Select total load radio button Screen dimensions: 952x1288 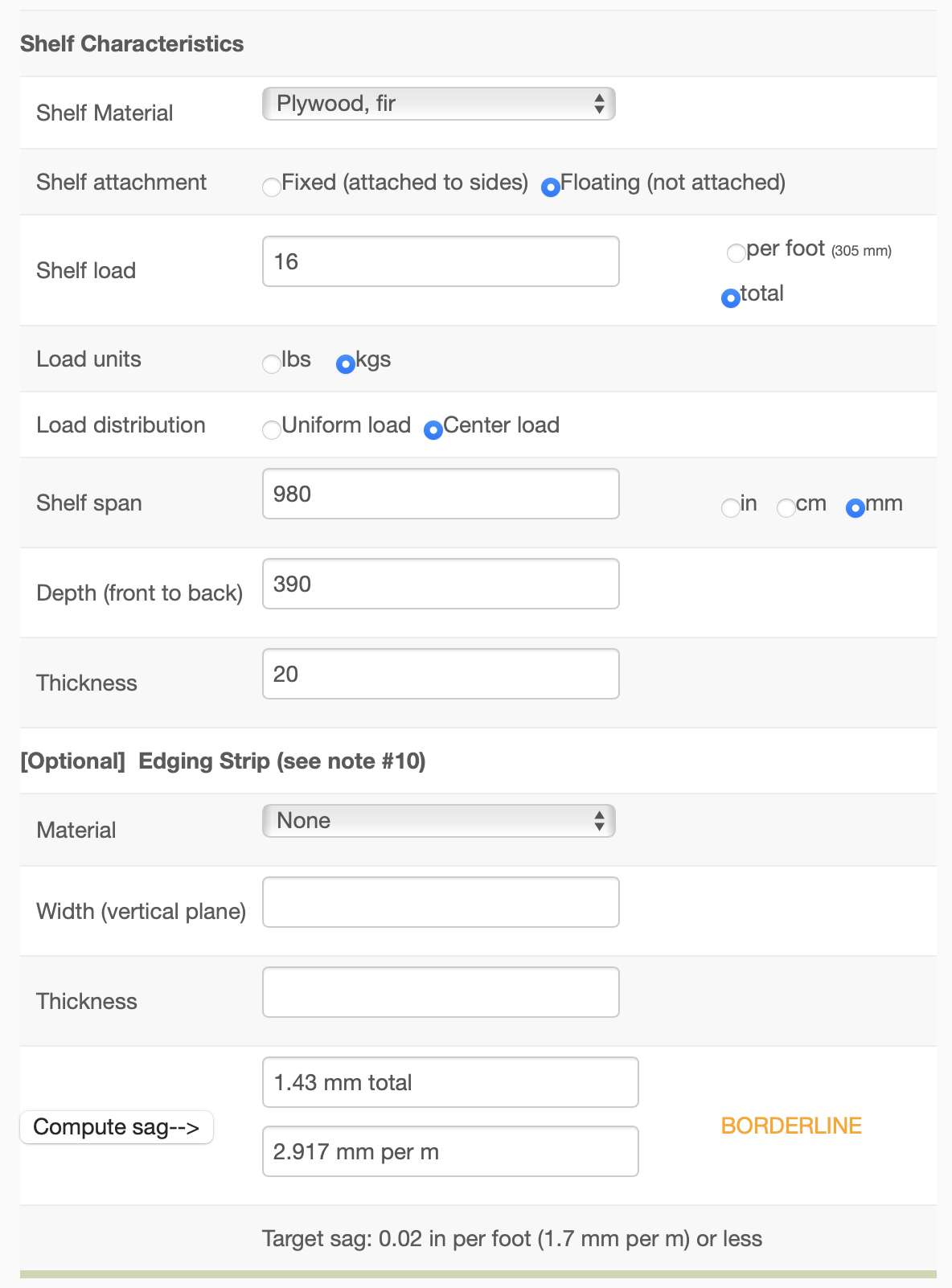(x=731, y=298)
